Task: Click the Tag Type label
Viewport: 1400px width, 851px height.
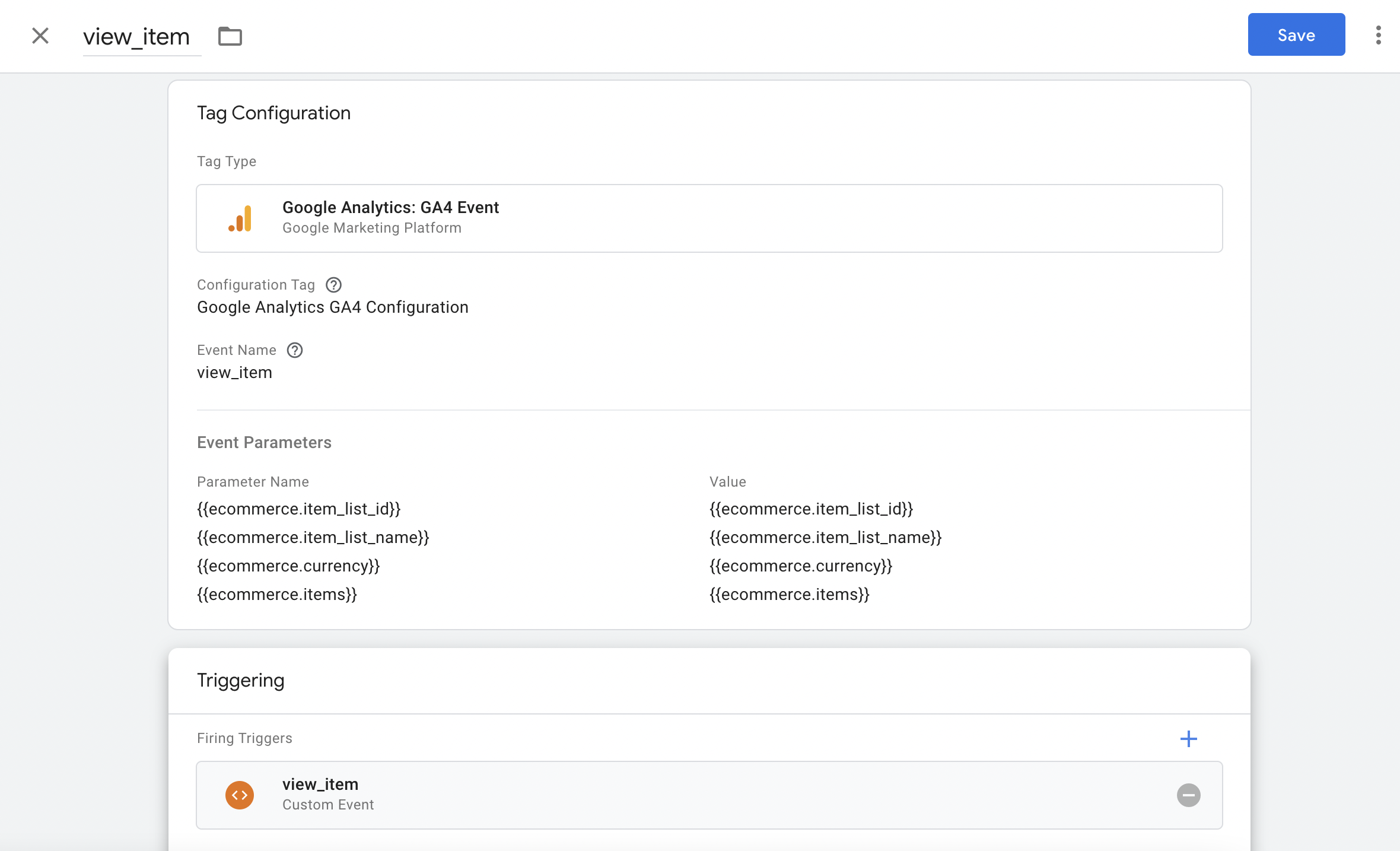Action: (x=227, y=161)
